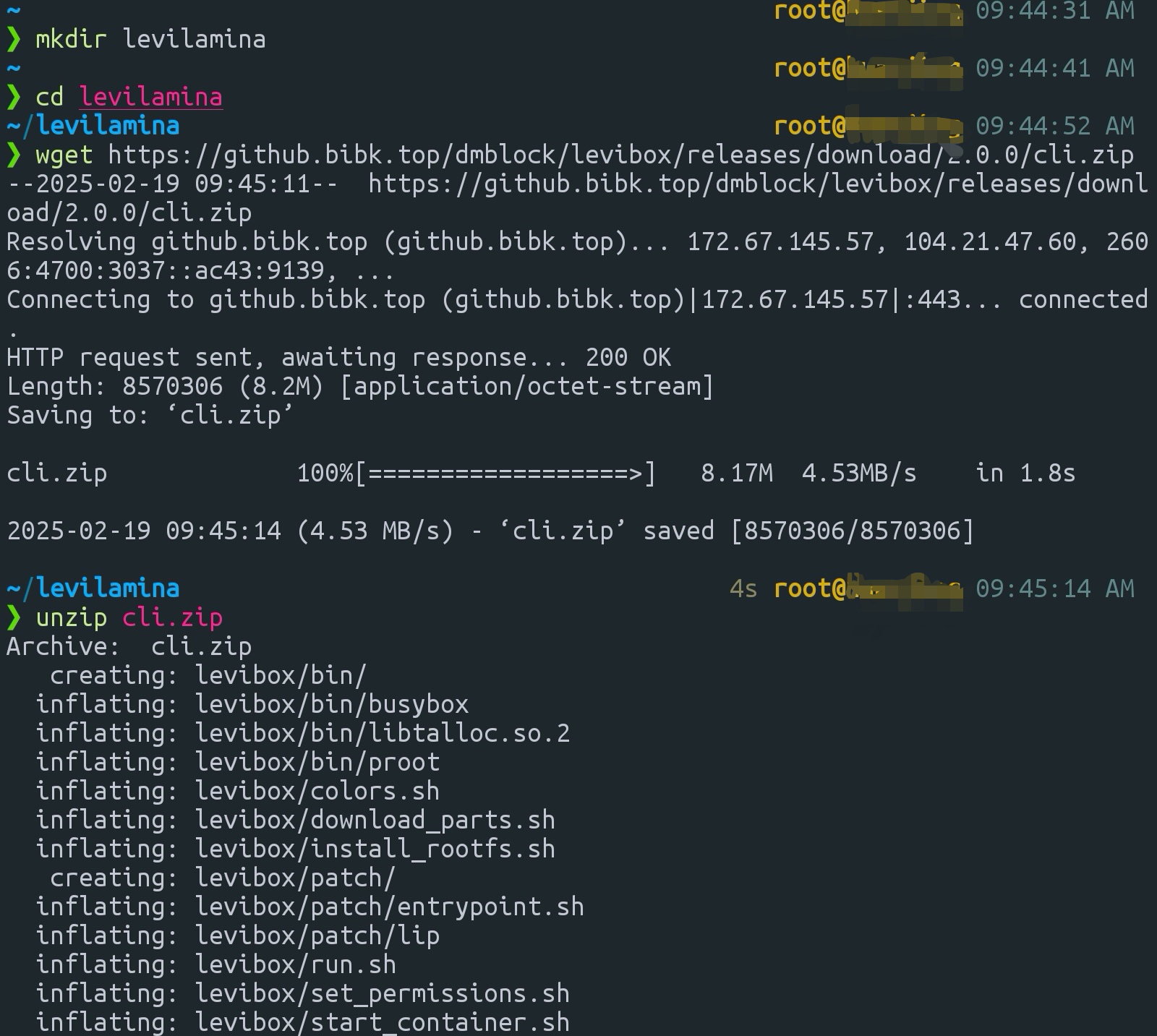
Task: Click the 'levibox/colors.sh' file line
Action: tap(238, 791)
